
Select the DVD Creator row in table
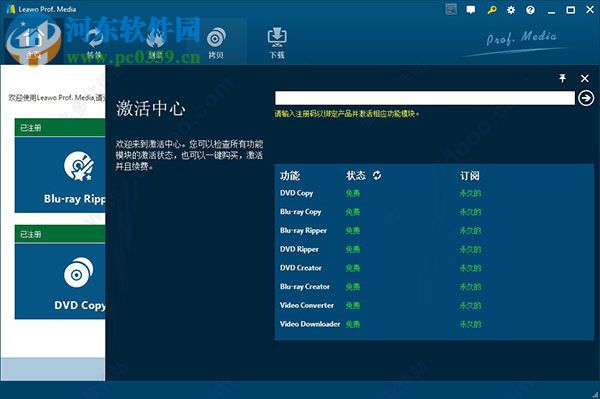coord(434,268)
